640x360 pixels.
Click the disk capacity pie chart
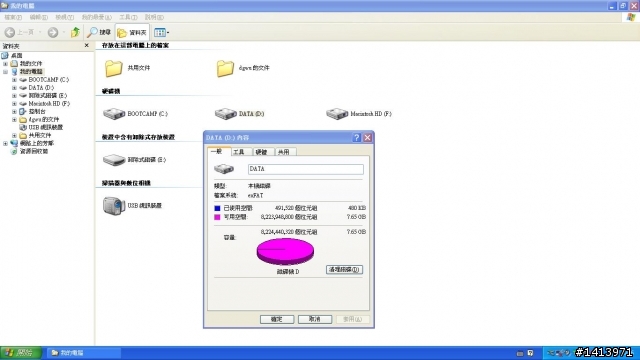click(285, 252)
